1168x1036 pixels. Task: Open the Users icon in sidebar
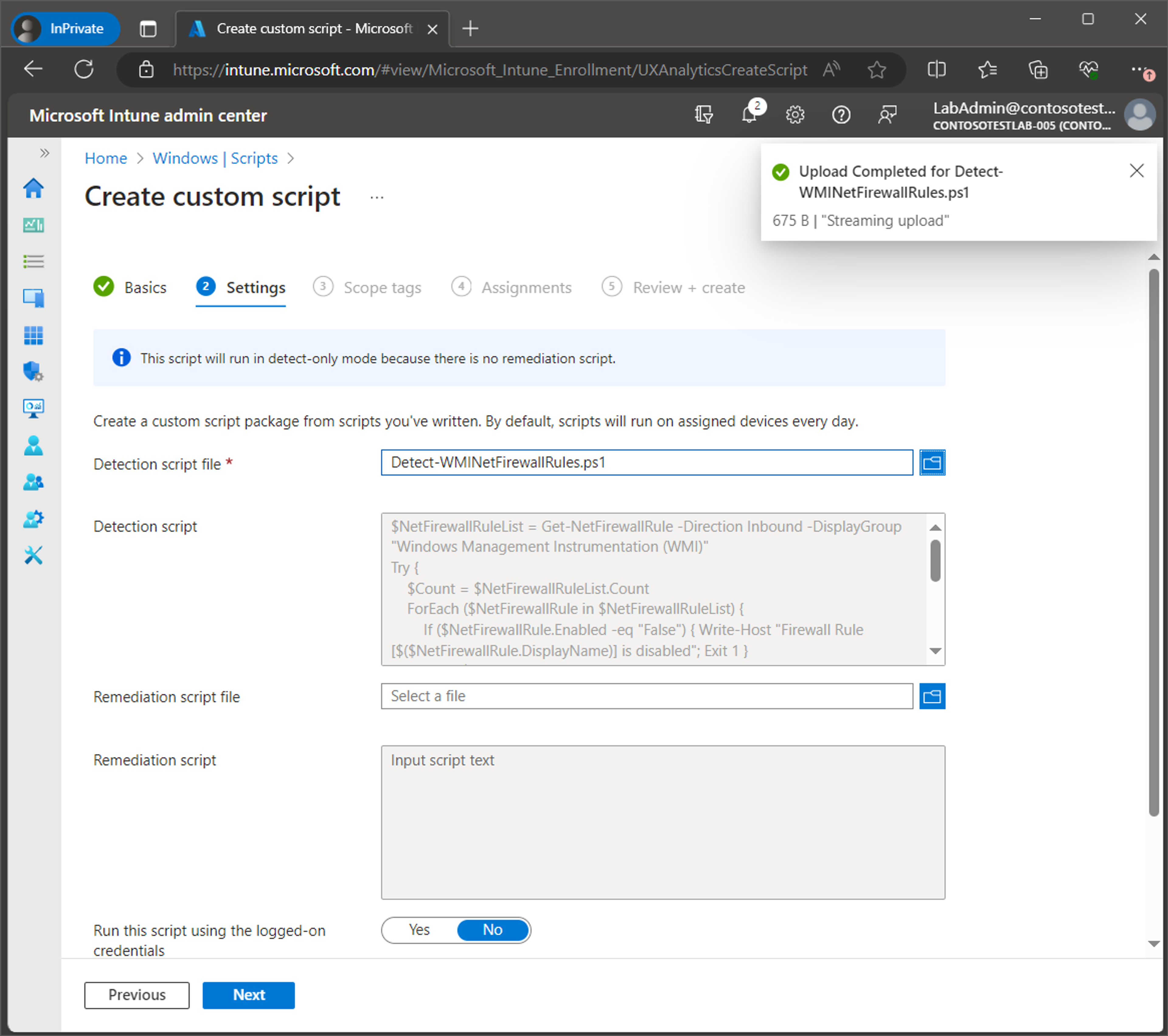(x=33, y=445)
